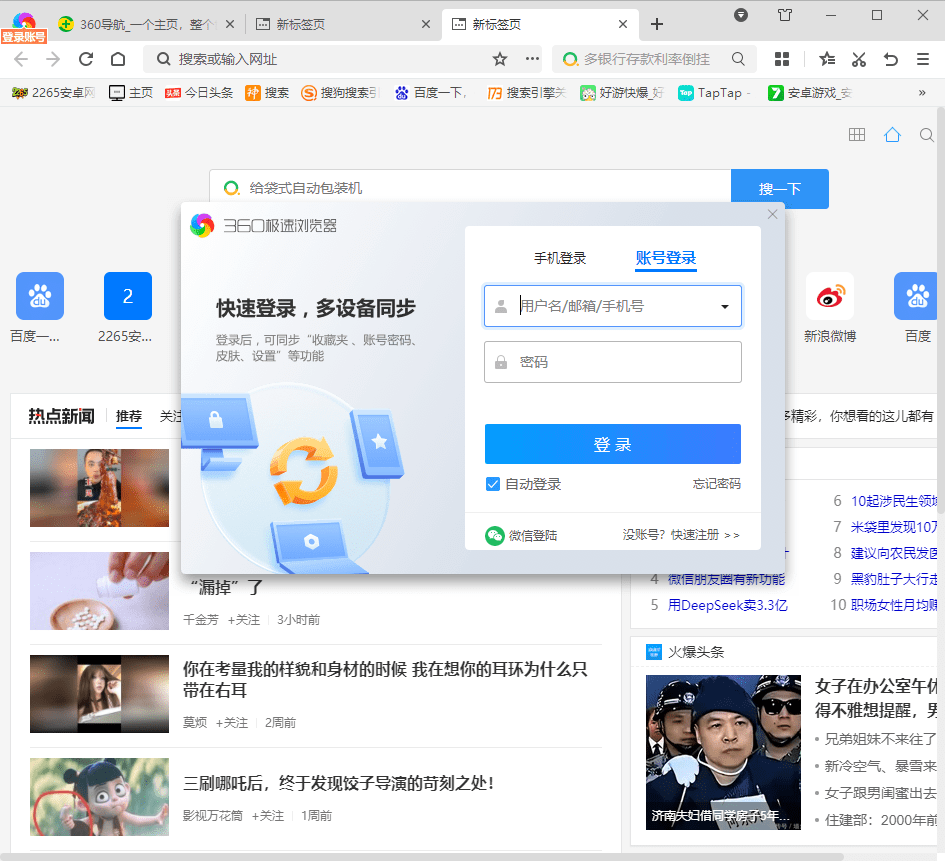Click the 密码 password input field
This screenshot has width=945, height=861.
click(612, 361)
